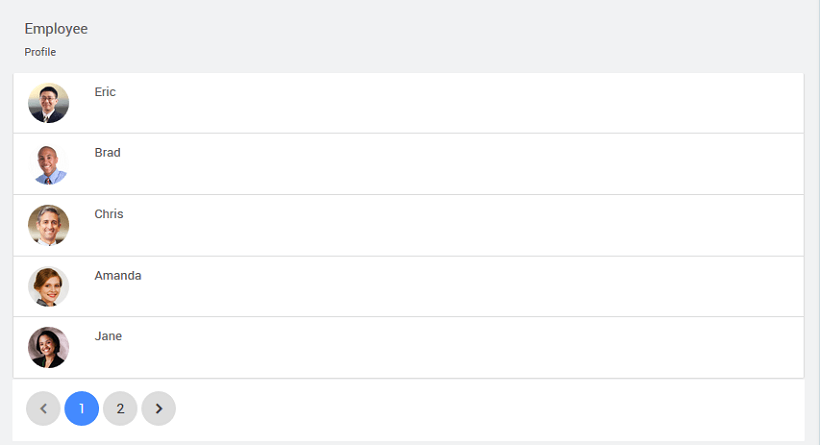820x445 pixels.
Task: Open the Amanda name entry
Action: coord(118,276)
